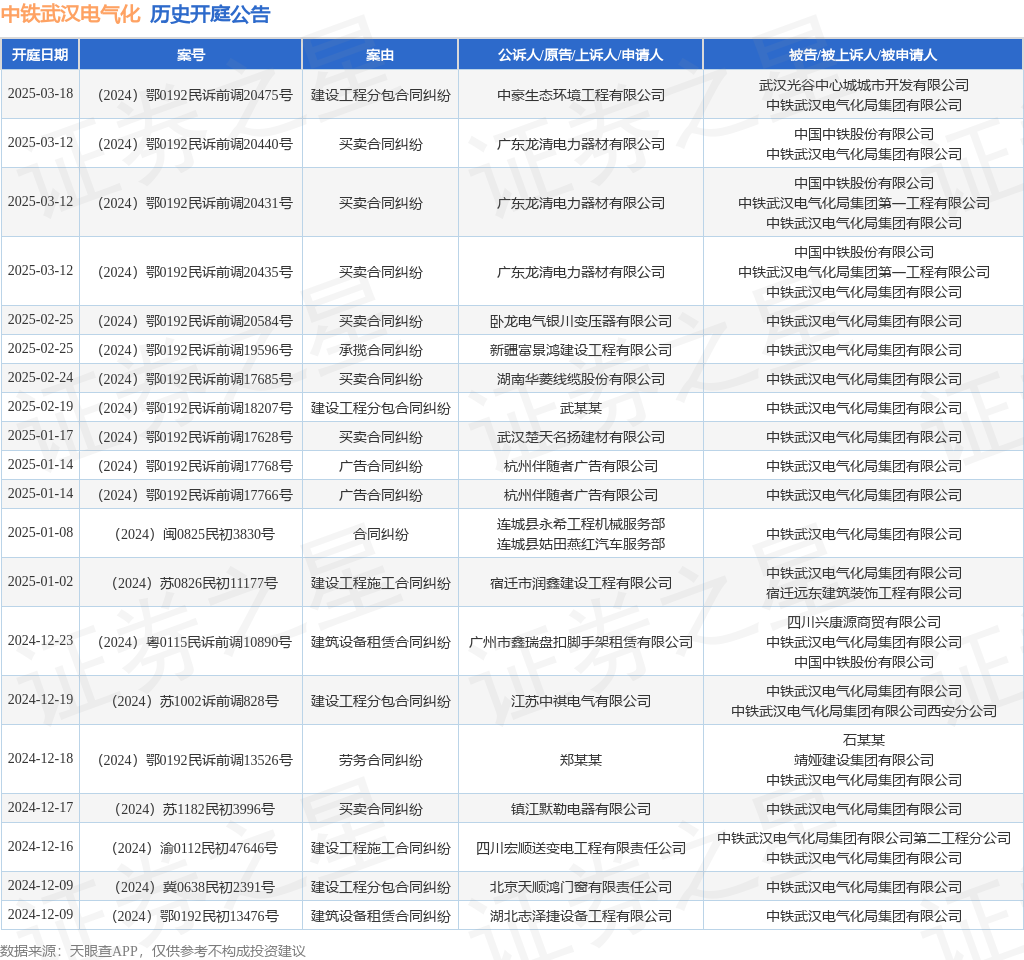The width and height of the screenshot is (1024, 960).
Task: Click plaintiff 武汉楚天名扬建材有限公司
Action: 581,437
